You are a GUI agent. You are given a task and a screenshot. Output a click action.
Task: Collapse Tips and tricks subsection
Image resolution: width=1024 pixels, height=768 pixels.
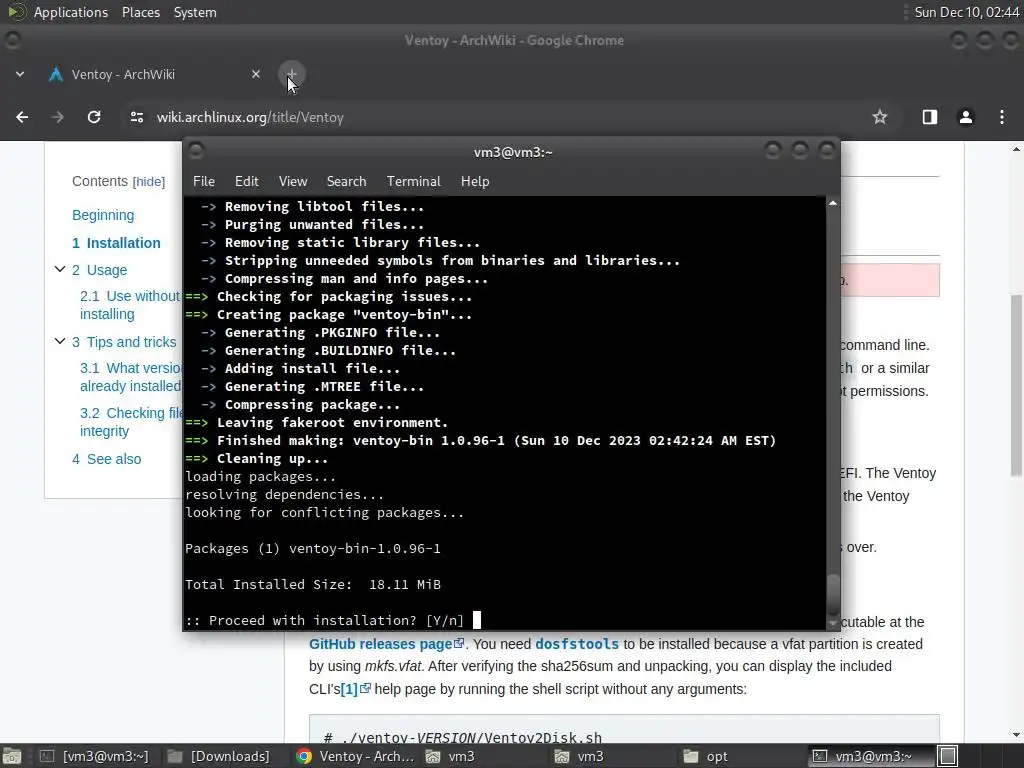pyautogui.click(x=59, y=341)
